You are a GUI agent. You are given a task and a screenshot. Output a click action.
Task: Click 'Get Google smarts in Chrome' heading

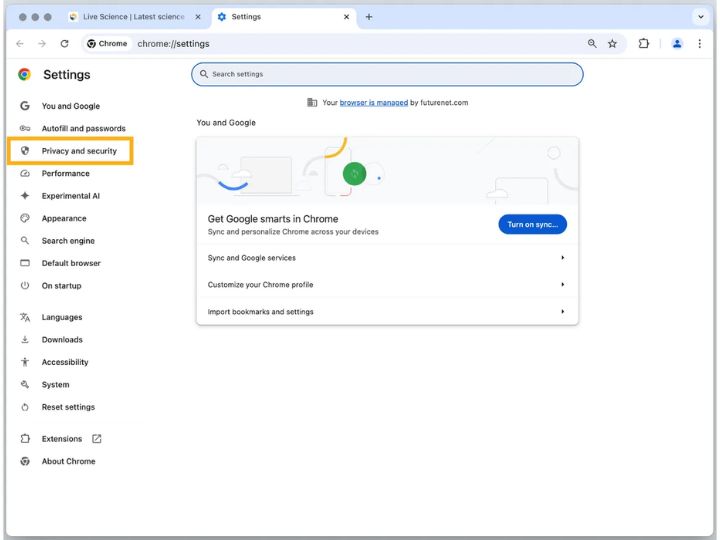(x=273, y=219)
